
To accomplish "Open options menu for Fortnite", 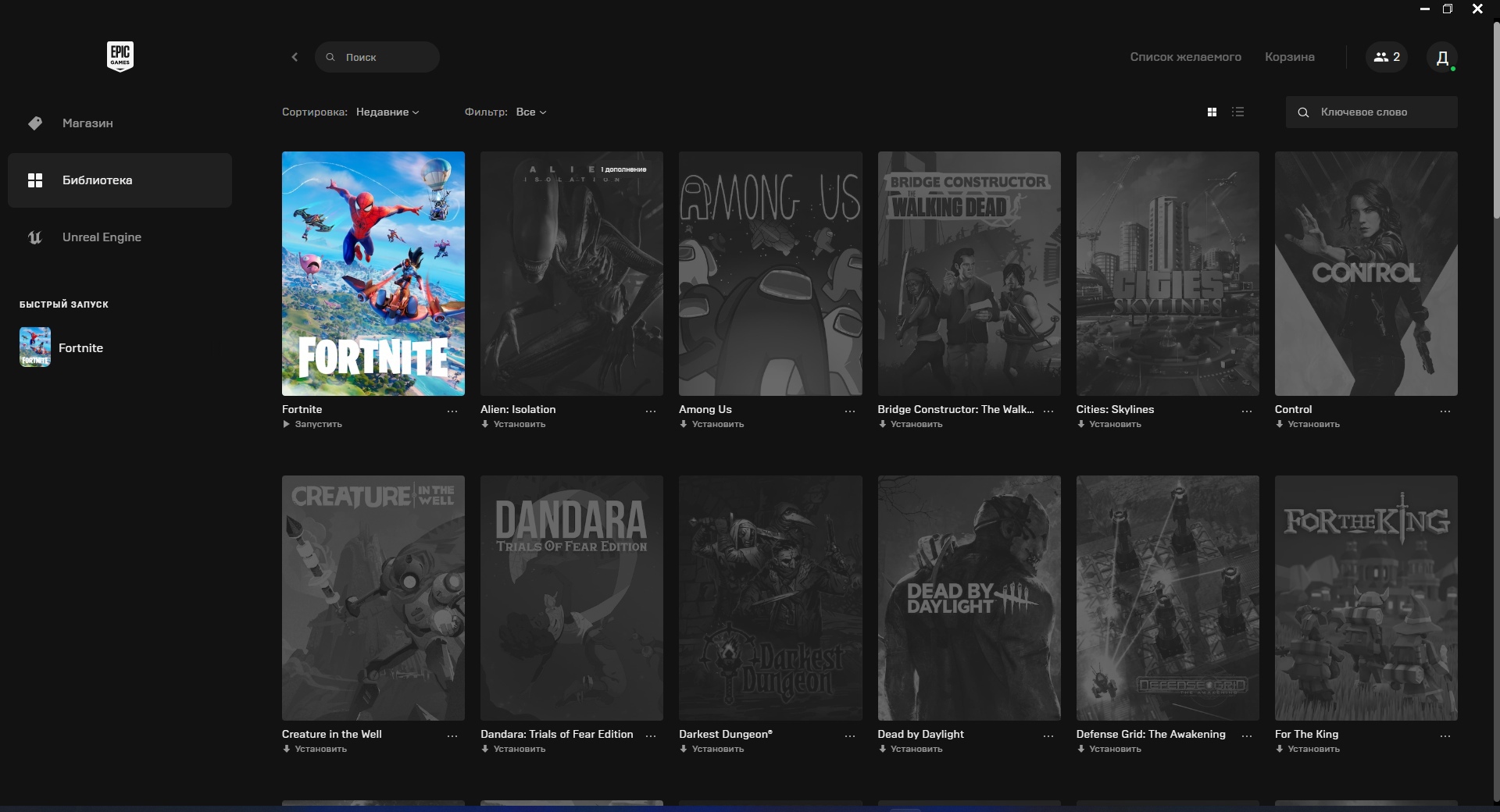I will [x=452, y=411].
